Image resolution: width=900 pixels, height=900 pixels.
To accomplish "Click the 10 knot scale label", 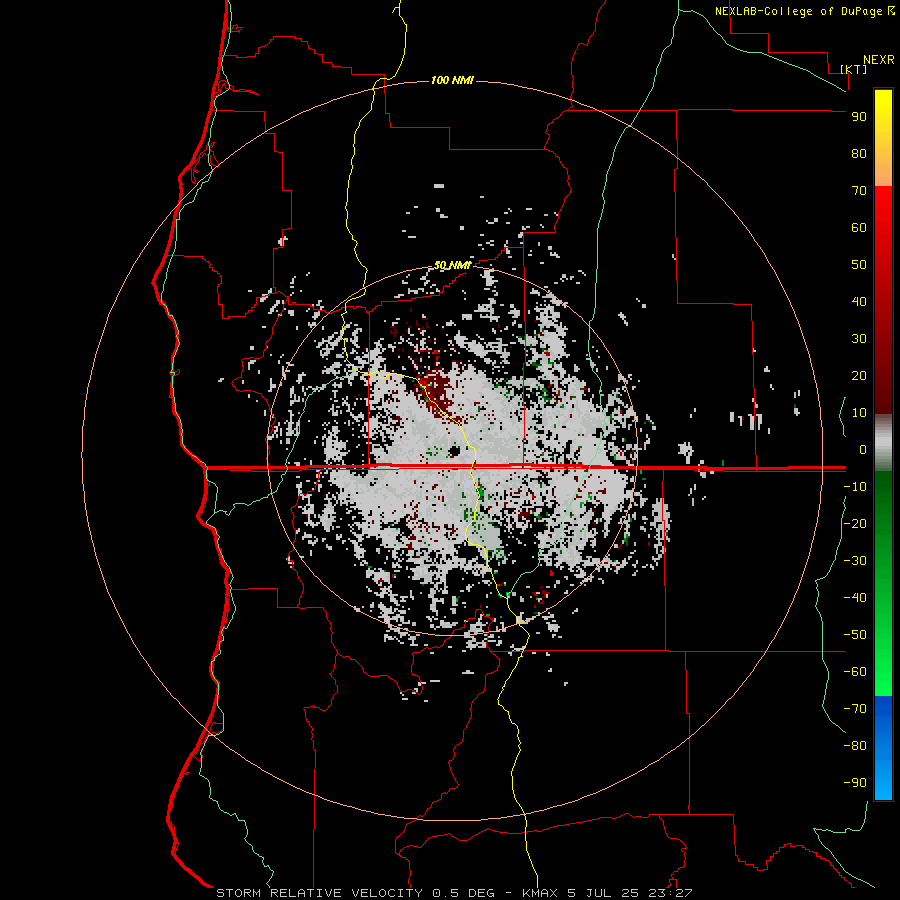I will (859, 413).
